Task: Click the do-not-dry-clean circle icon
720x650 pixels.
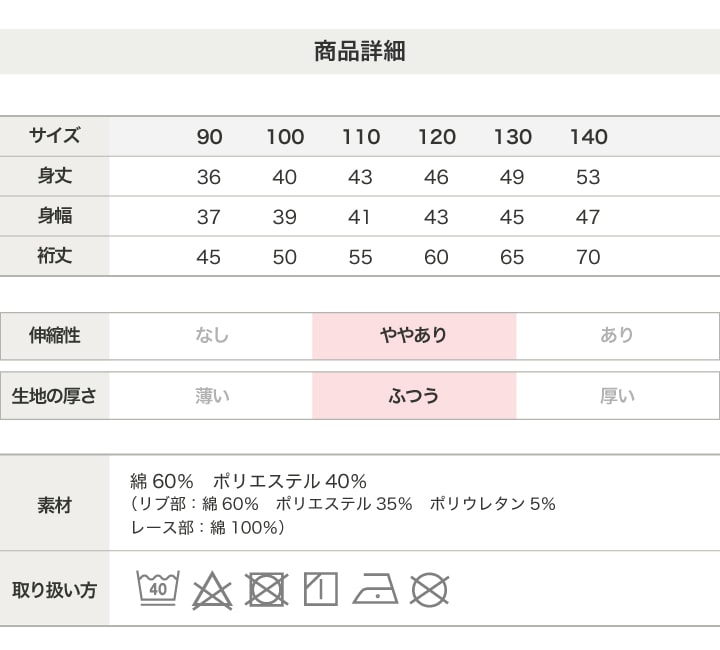Action: click(429, 589)
